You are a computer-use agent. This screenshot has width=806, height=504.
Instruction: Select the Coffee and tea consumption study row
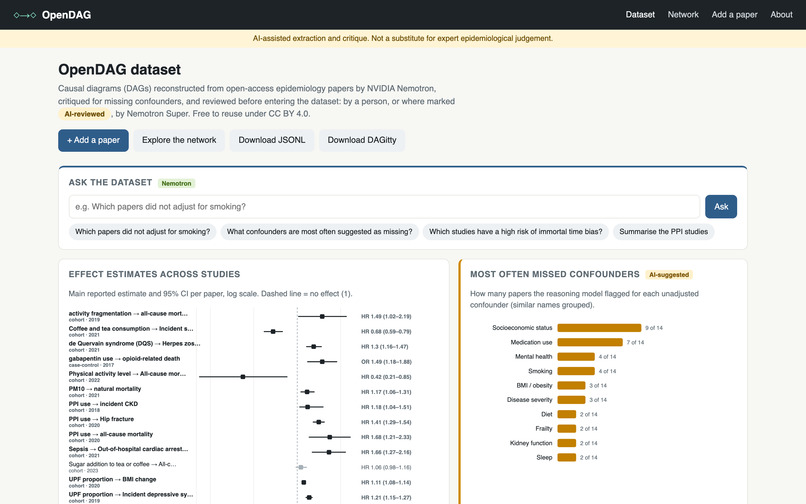click(x=240, y=331)
